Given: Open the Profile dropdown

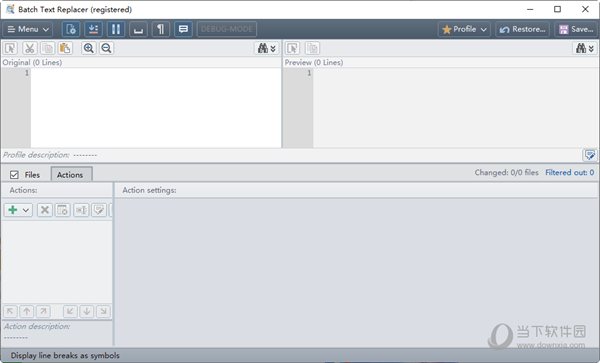Looking at the screenshot, I should (464, 29).
